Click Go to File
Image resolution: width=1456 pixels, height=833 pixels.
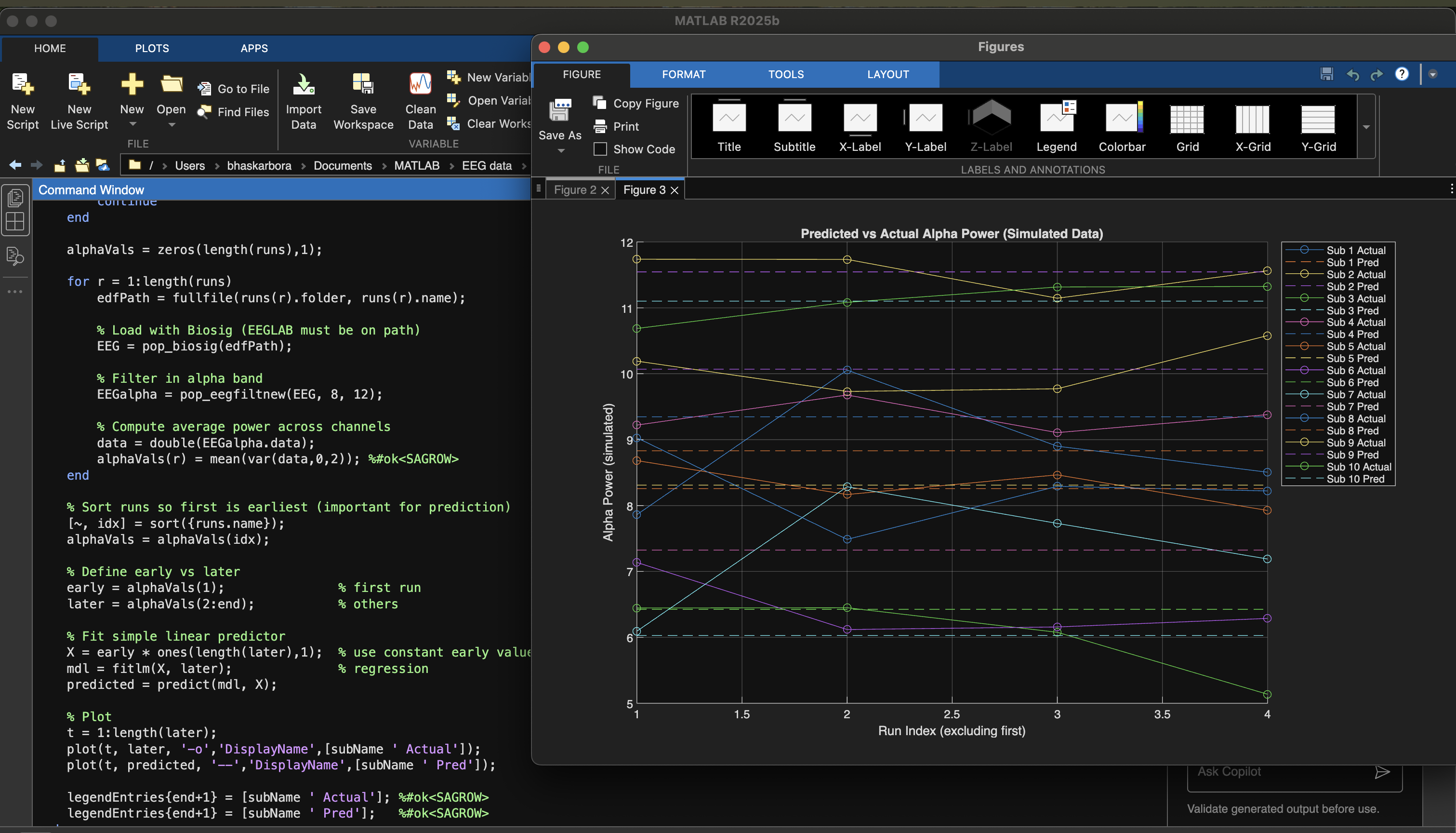click(234, 89)
